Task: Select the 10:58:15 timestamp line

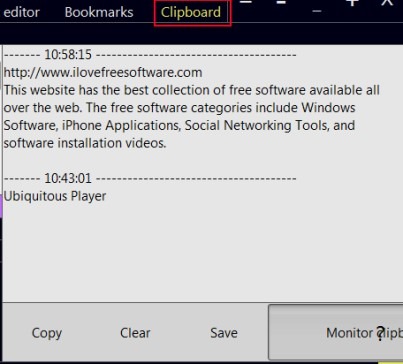Action: [150, 55]
